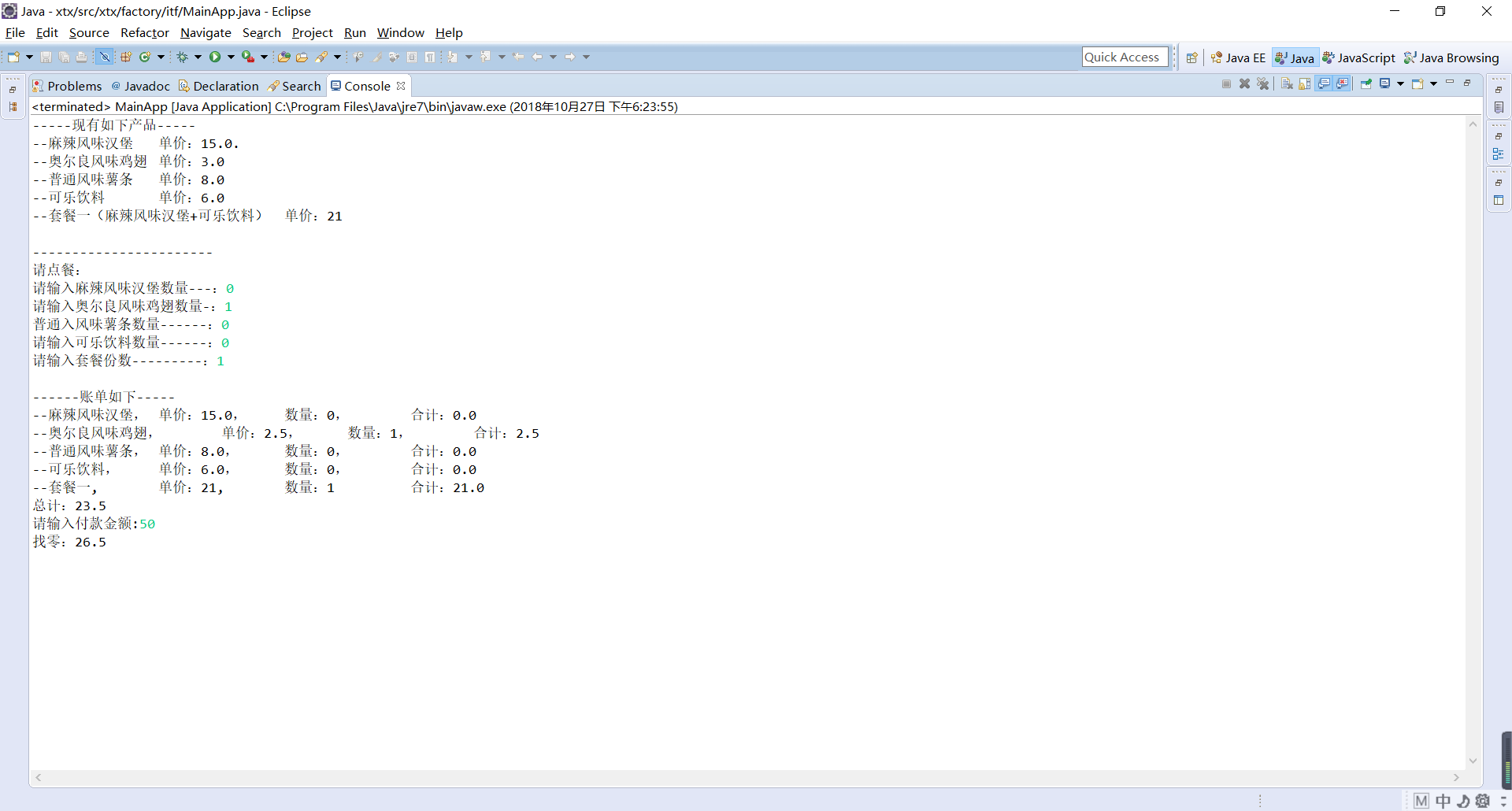Open the Navigate menu
Viewport: 1512px width, 811px height.
(x=206, y=32)
